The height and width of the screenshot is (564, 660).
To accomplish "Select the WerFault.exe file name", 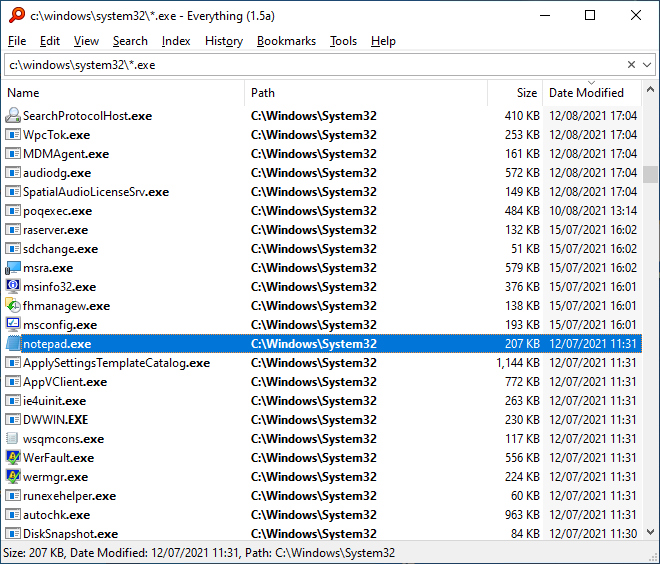I will pyautogui.click(x=59, y=458).
